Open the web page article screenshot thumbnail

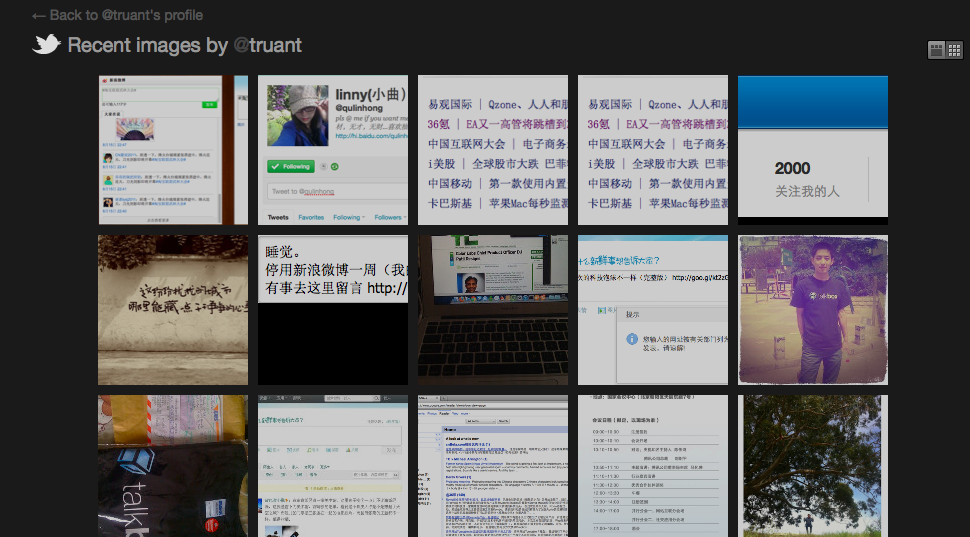pos(493,466)
